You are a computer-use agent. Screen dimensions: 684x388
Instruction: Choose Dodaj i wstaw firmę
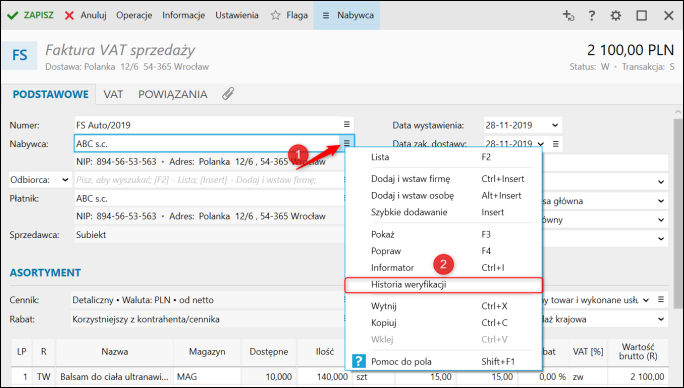pos(443,179)
